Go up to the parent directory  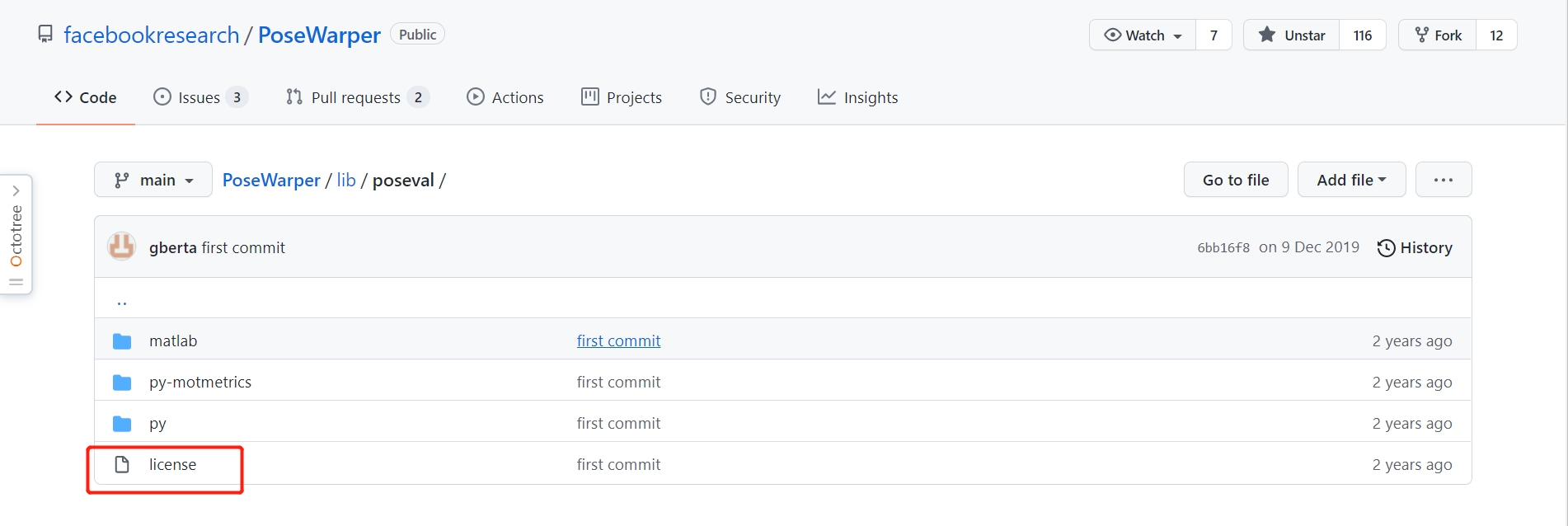[122, 301]
